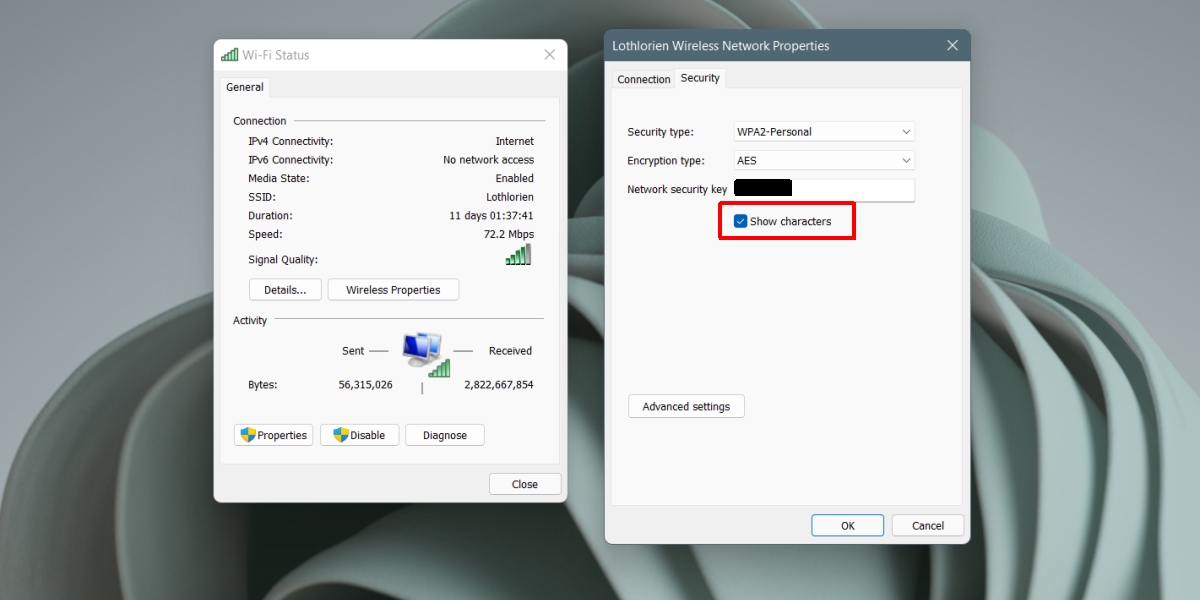Viewport: 1200px width, 600px height.
Task: Close Lothlorien Wireless Network Properties window with X
Action: [x=952, y=45]
